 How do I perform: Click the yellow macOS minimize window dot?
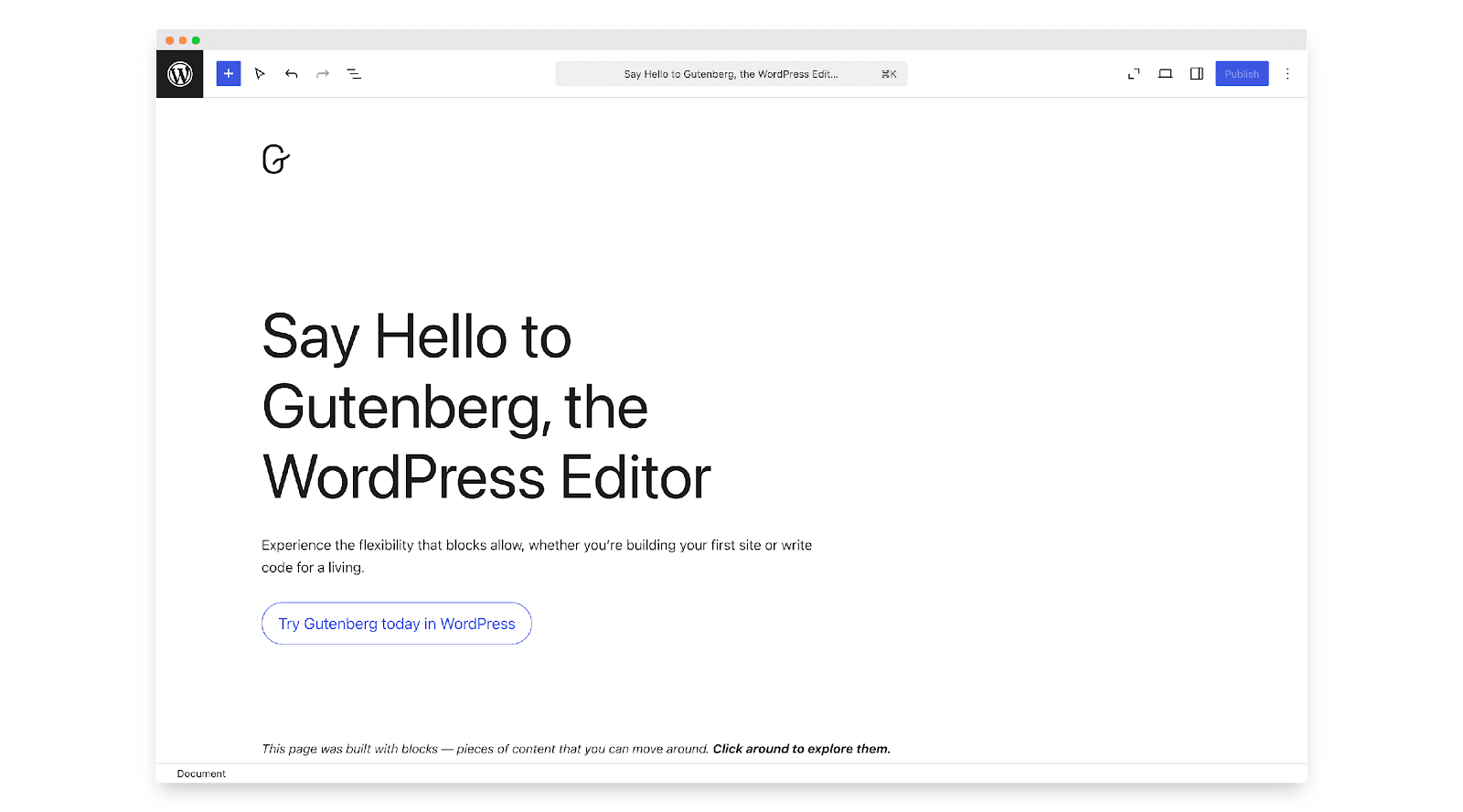click(x=183, y=40)
